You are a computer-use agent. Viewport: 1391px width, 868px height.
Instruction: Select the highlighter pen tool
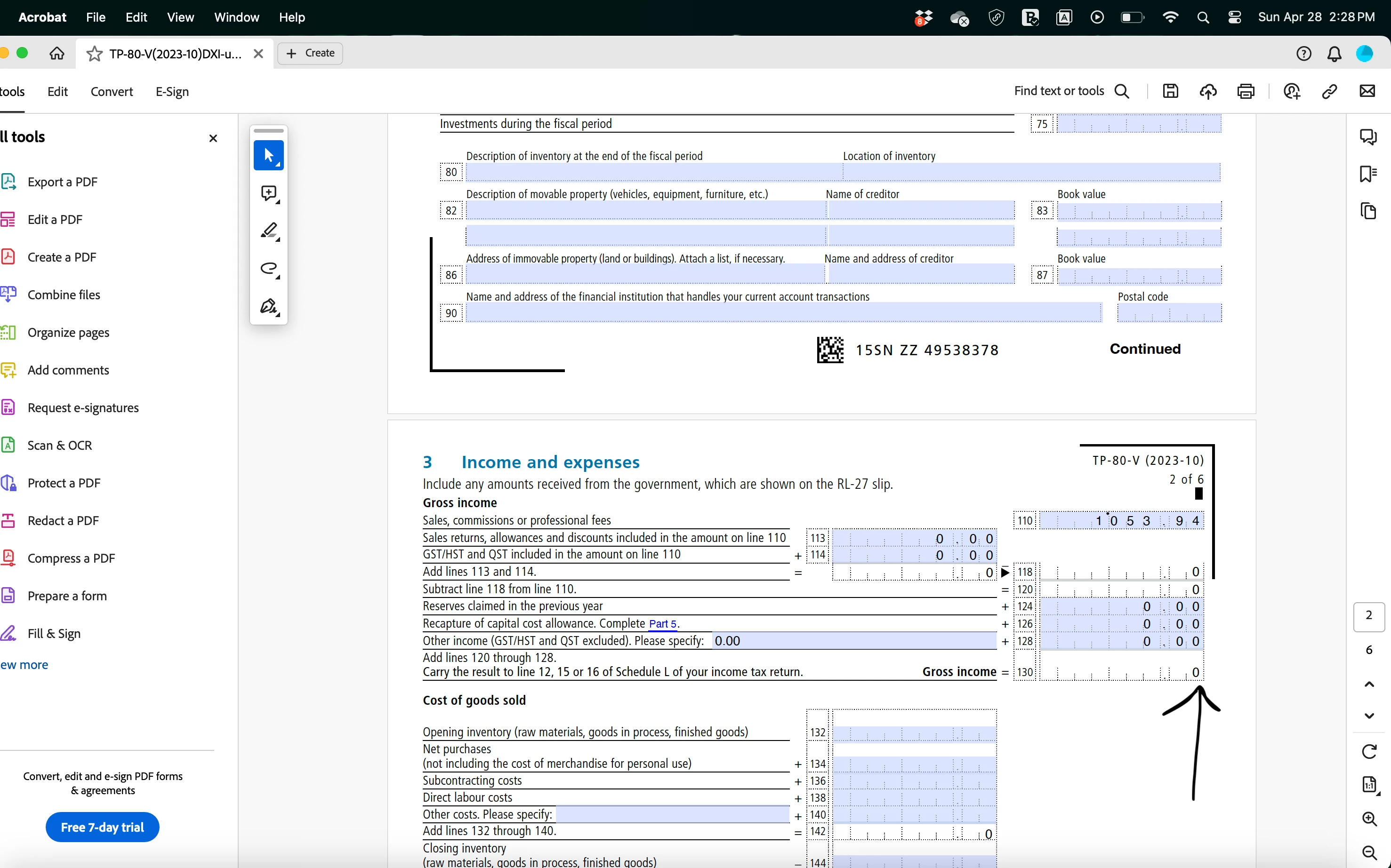pos(268,231)
